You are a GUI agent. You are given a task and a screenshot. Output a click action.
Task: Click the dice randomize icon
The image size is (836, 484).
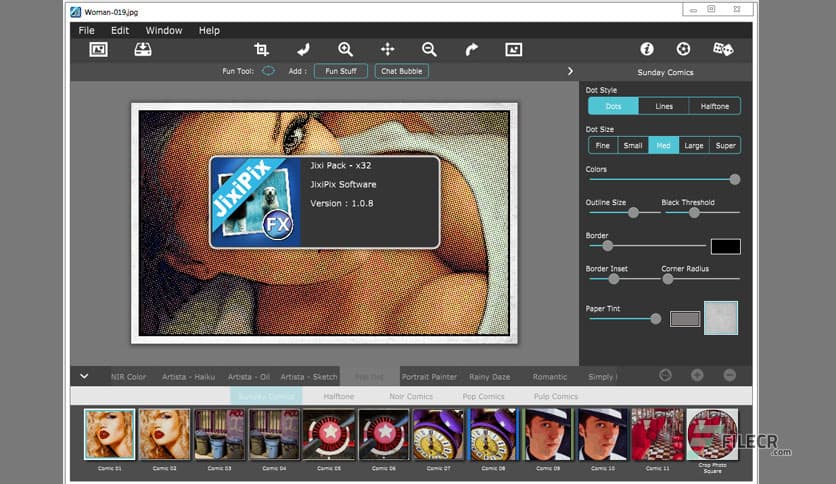(723, 49)
